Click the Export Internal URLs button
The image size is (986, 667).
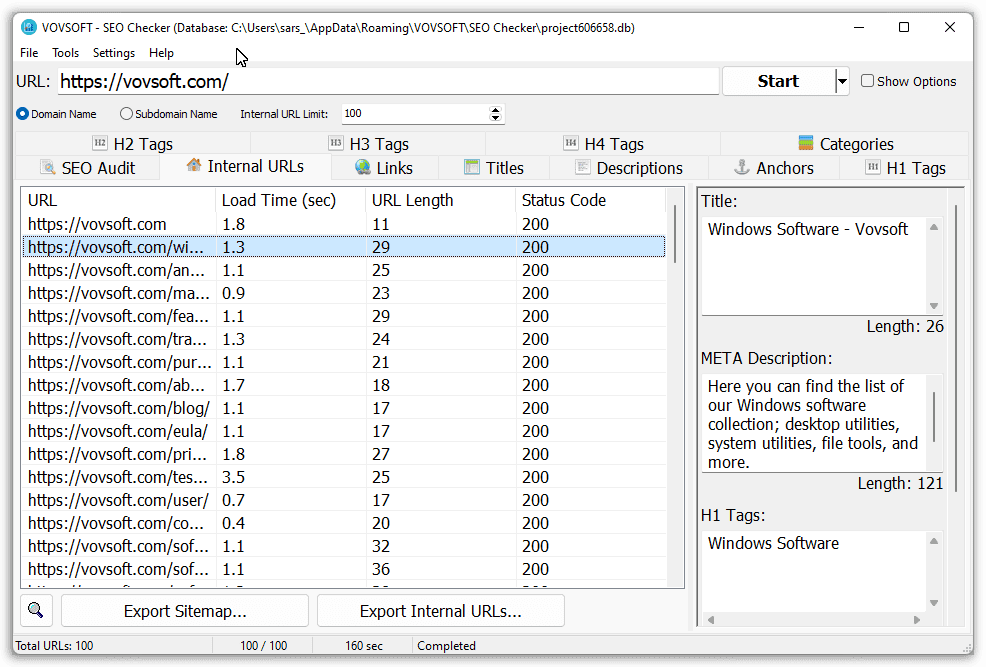[x=441, y=611]
